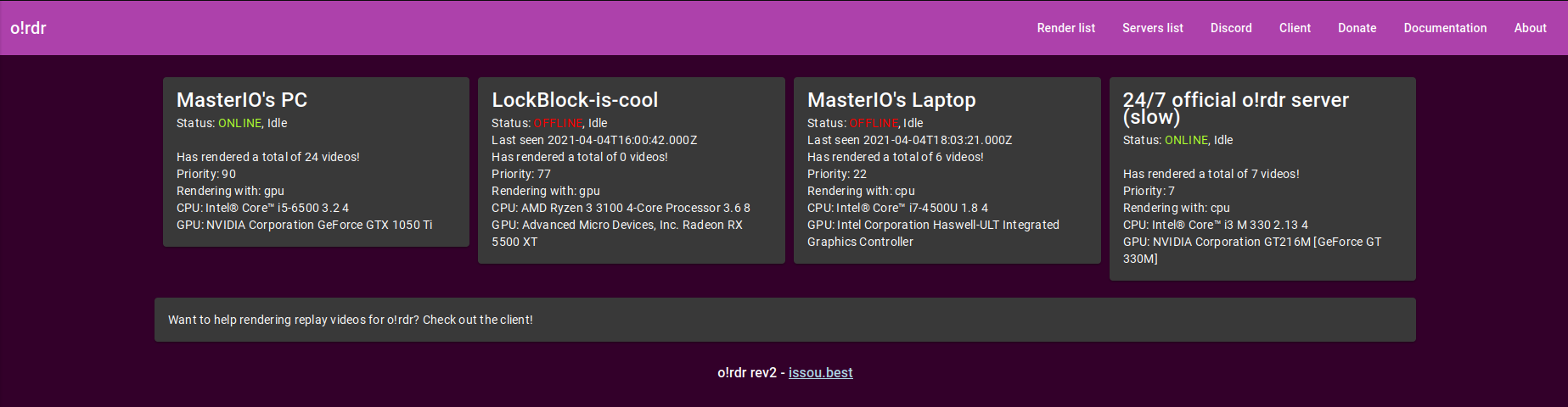Click 'Priority: 77' on LockBlock-is-cool
Screen dimensions: 1568x407
(521, 174)
